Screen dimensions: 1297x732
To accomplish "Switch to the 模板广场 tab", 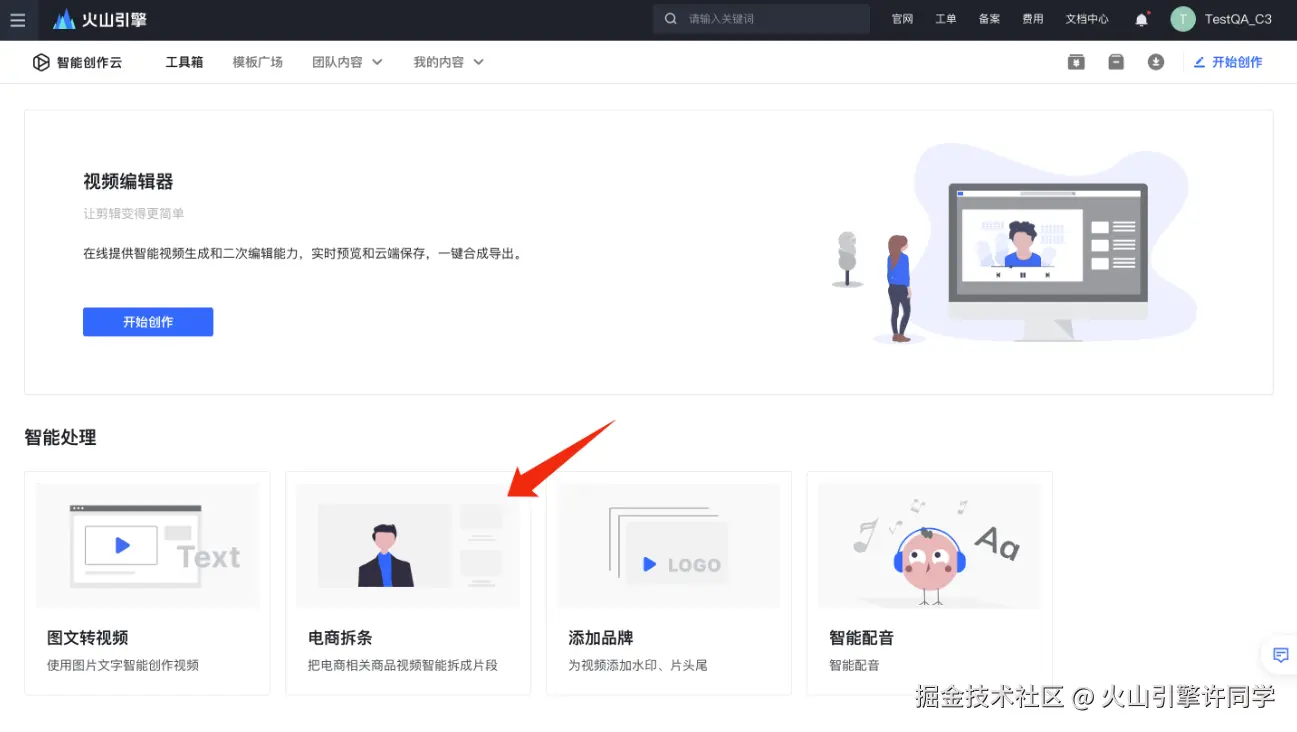I will (x=258, y=62).
